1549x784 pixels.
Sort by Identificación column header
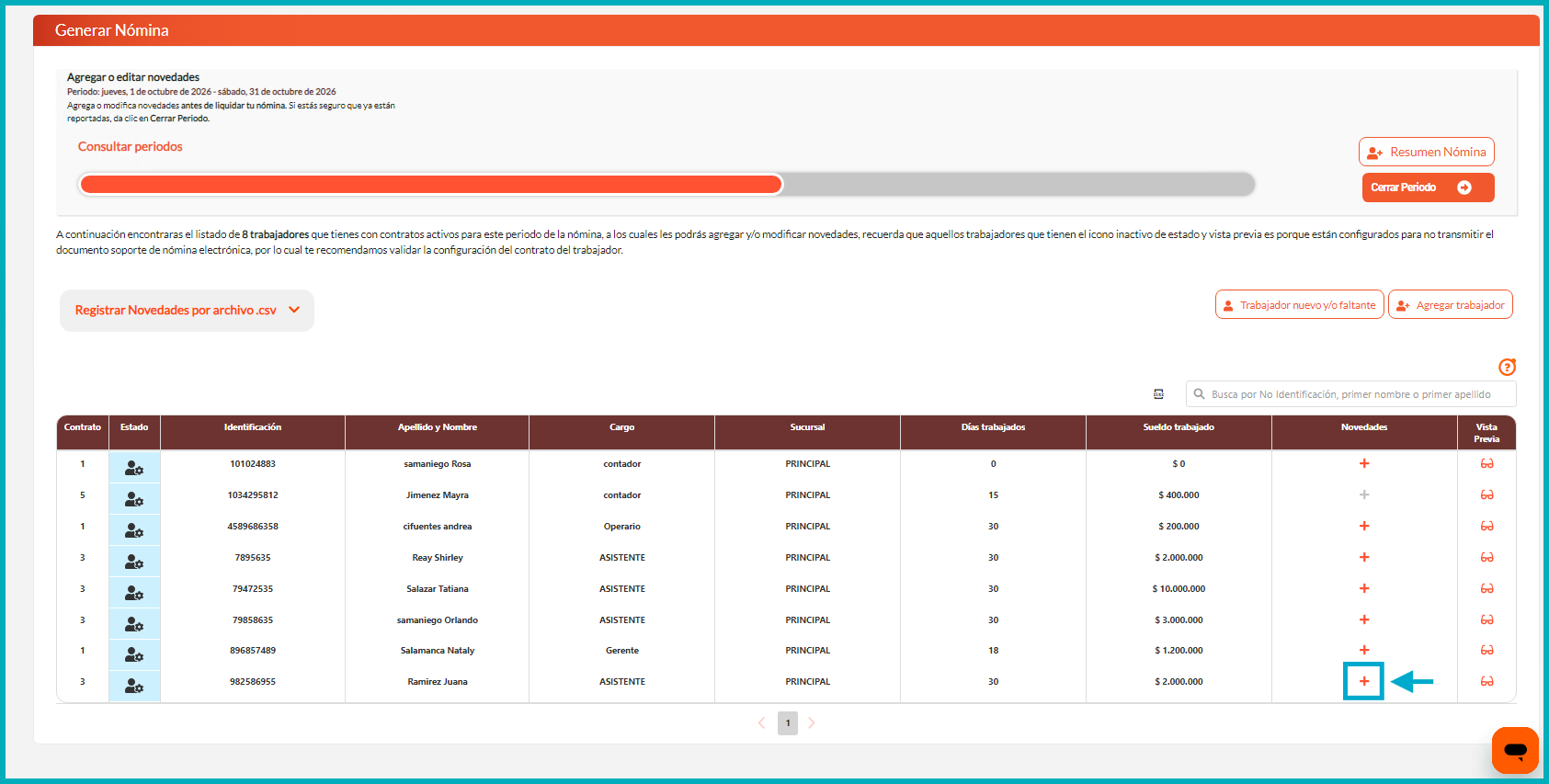click(x=253, y=427)
